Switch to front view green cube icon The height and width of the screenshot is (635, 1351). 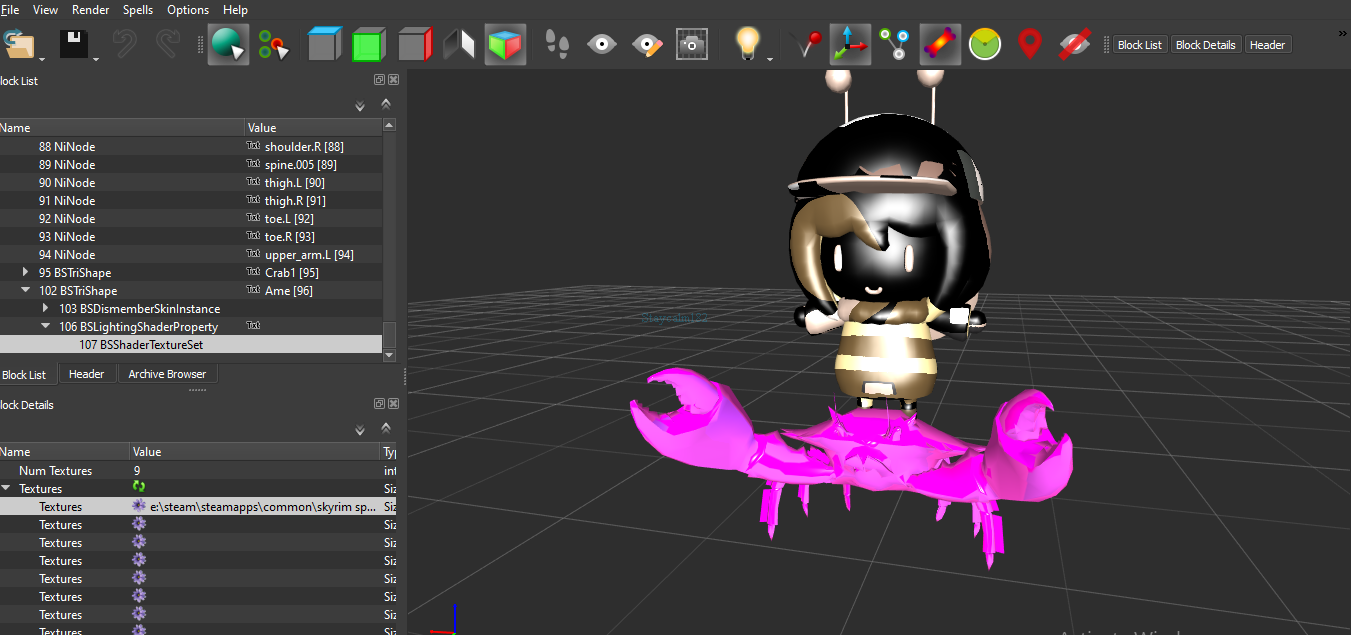coord(369,44)
